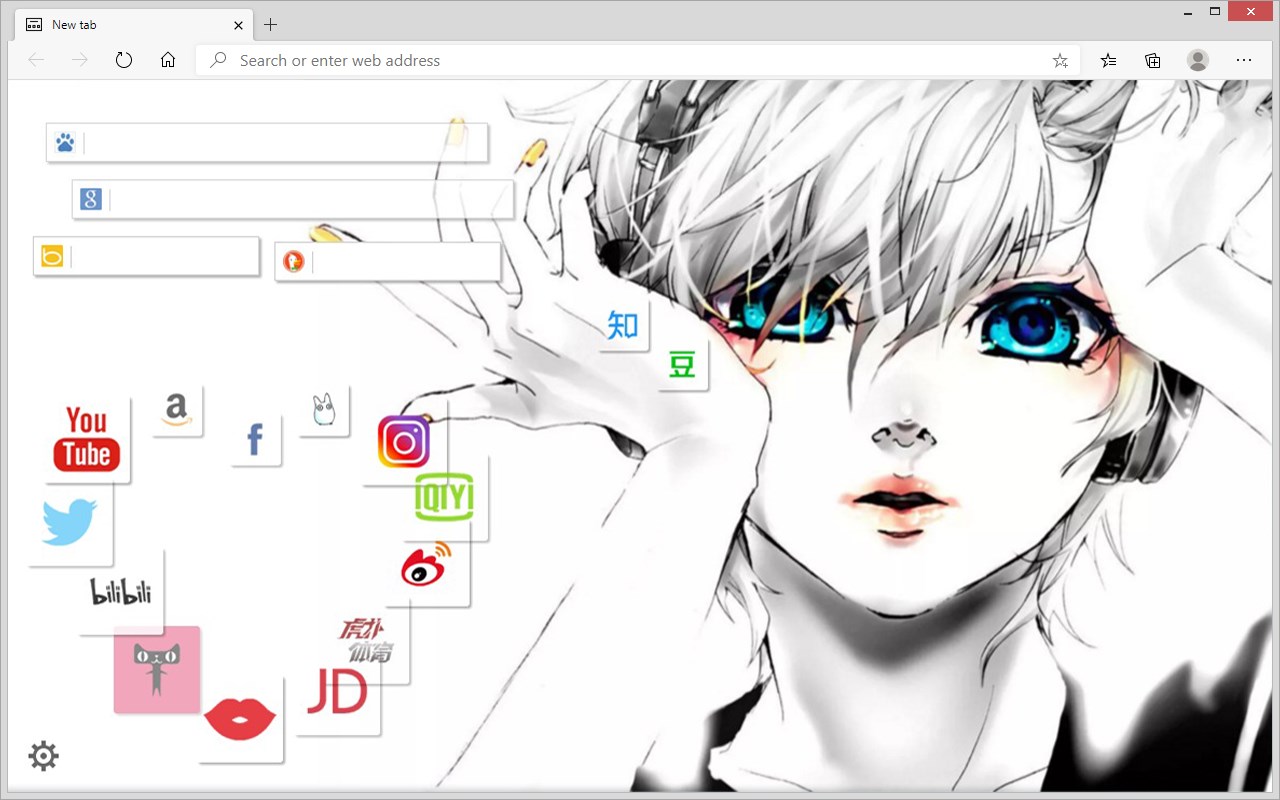Open the JD shortcut tile
The image size is (1280, 800).
[x=338, y=692]
